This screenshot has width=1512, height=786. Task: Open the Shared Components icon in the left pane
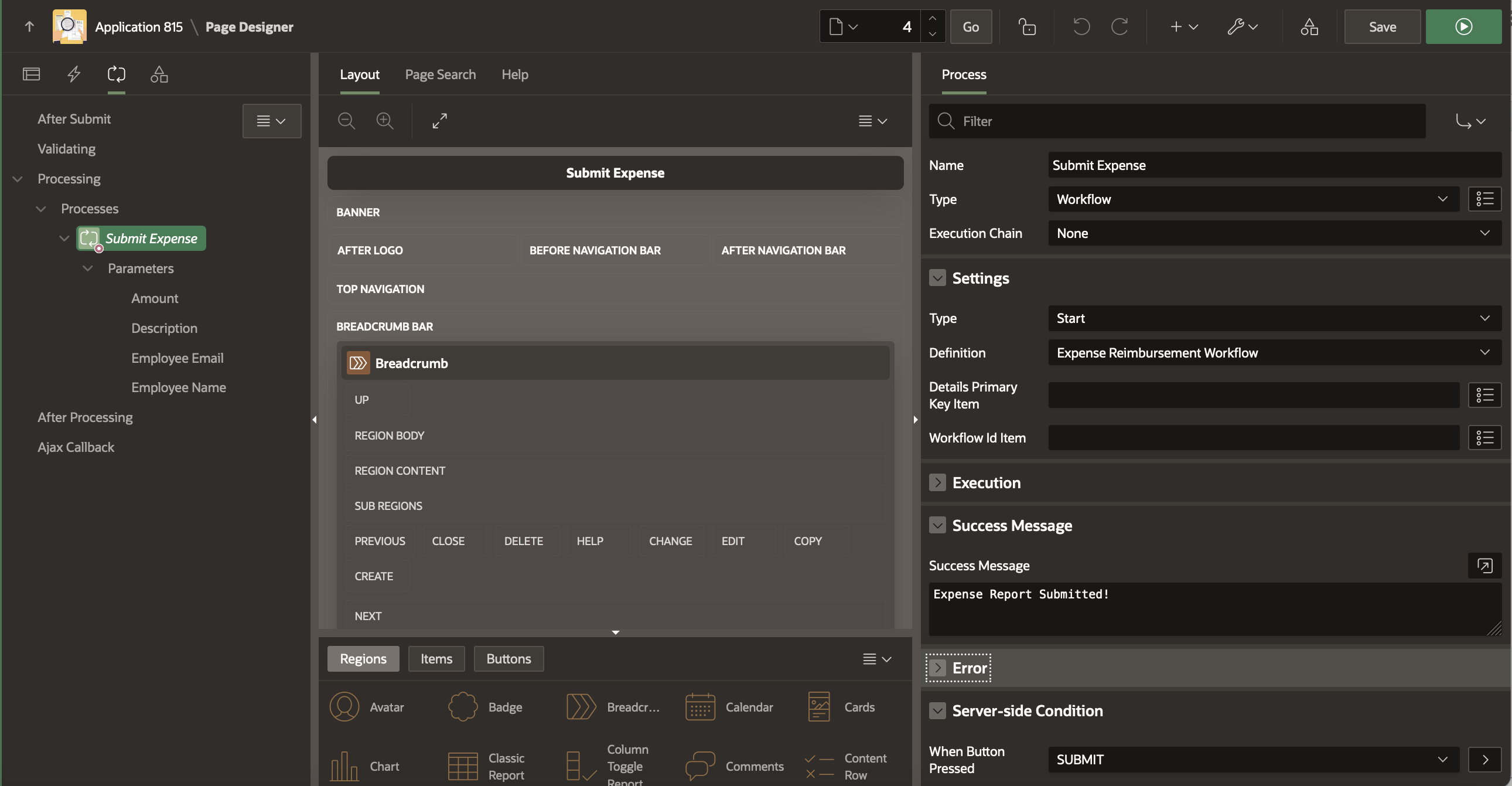coord(159,74)
